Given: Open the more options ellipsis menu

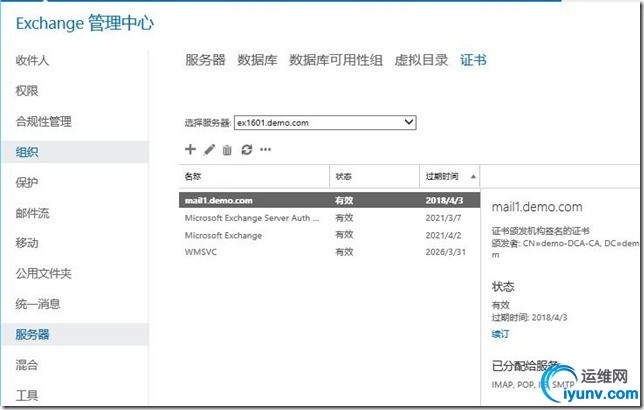Looking at the screenshot, I should point(265,150).
